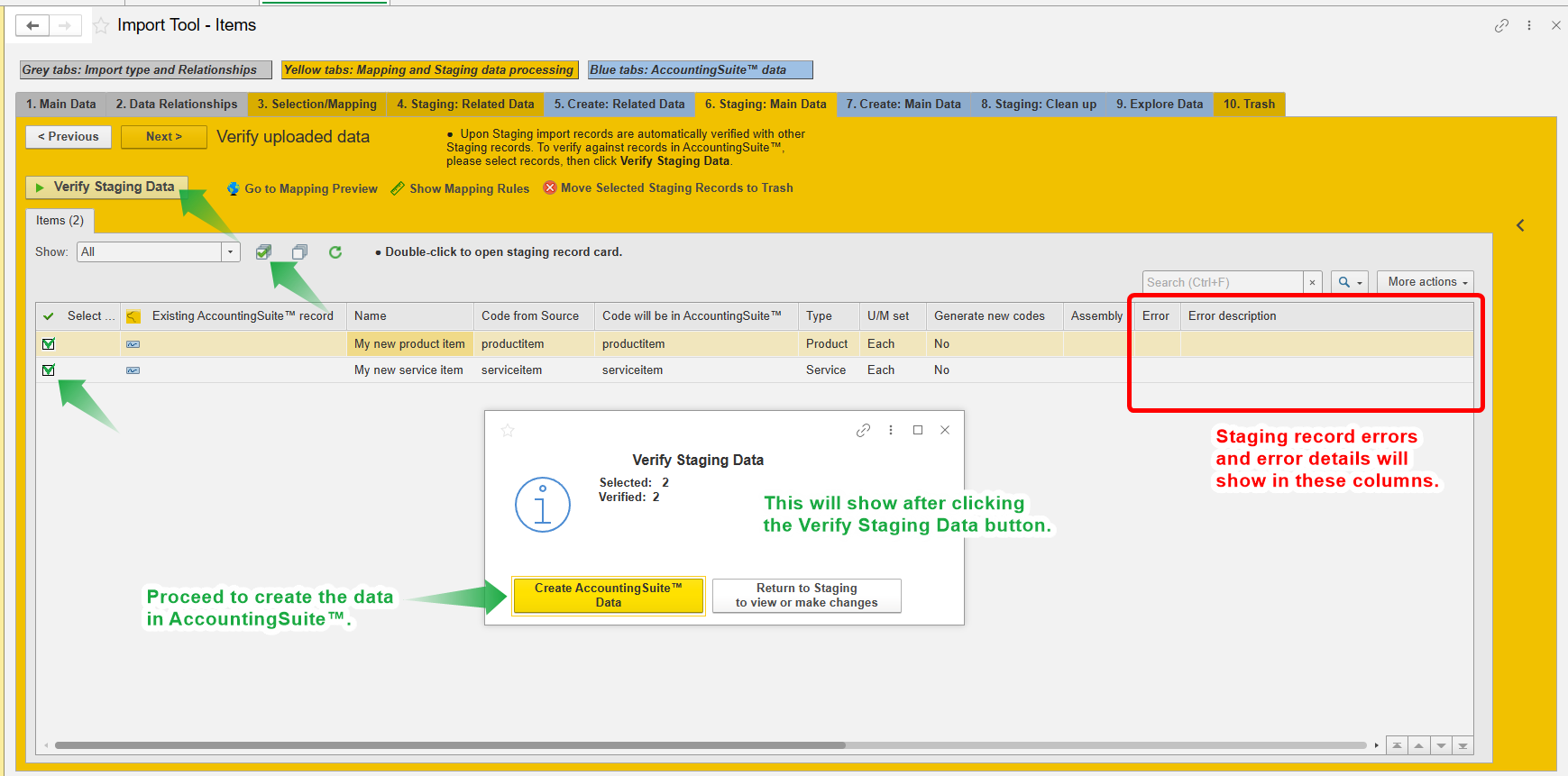Click U/M set column header
Screen dimensions: 1568x776
(x=893, y=316)
